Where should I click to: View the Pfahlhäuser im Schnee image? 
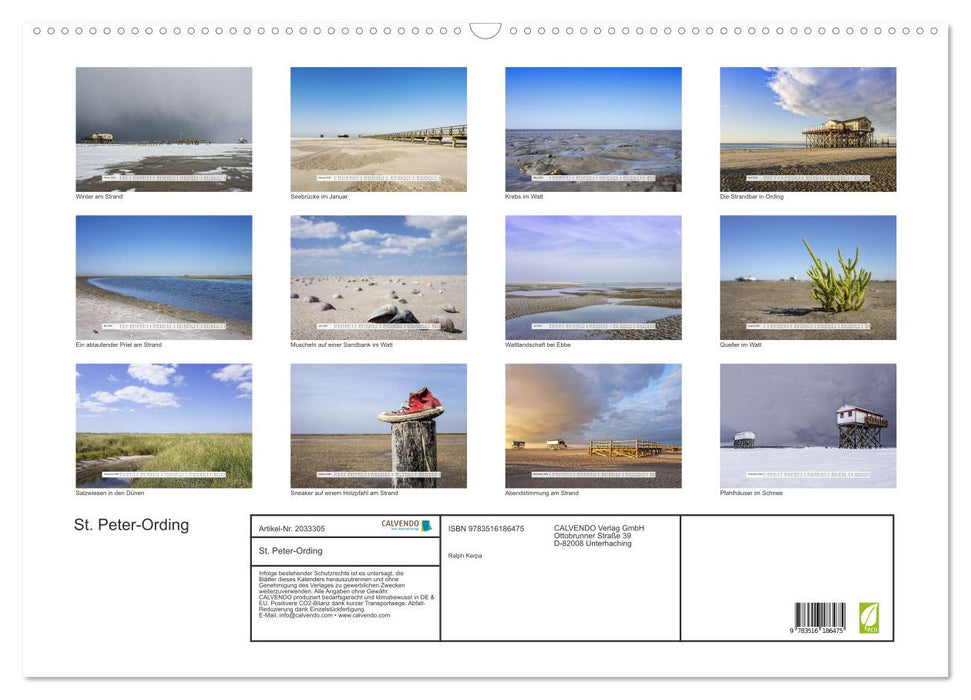pos(808,425)
